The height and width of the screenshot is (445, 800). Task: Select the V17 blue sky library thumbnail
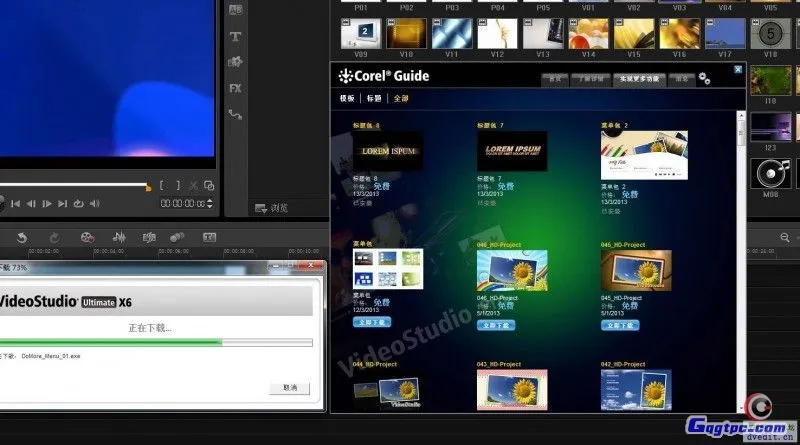coord(725,34)
